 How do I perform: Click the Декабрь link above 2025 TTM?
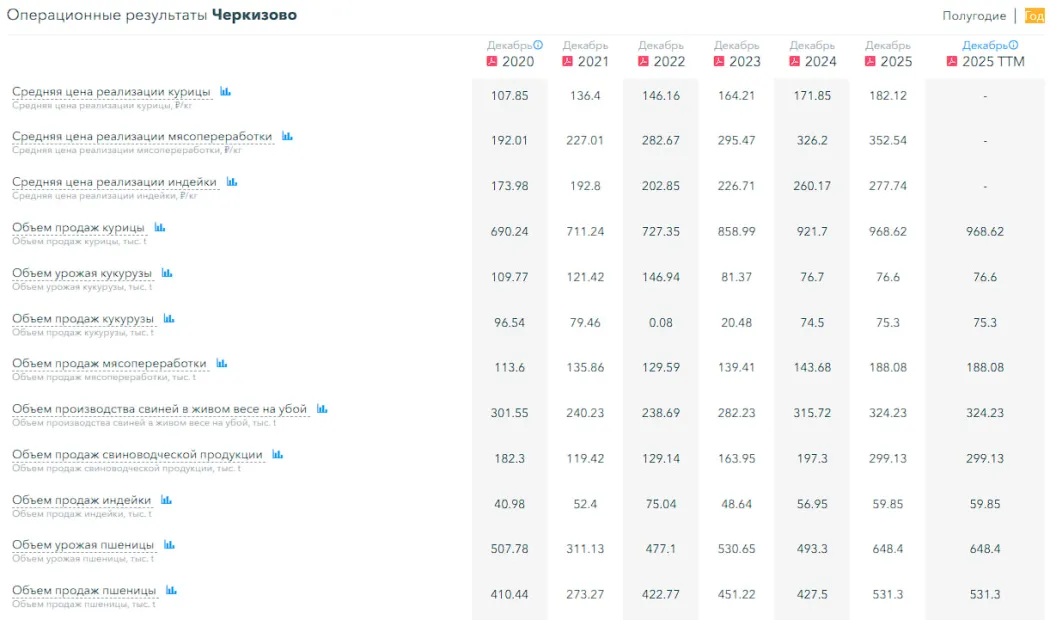pos(984,45)
